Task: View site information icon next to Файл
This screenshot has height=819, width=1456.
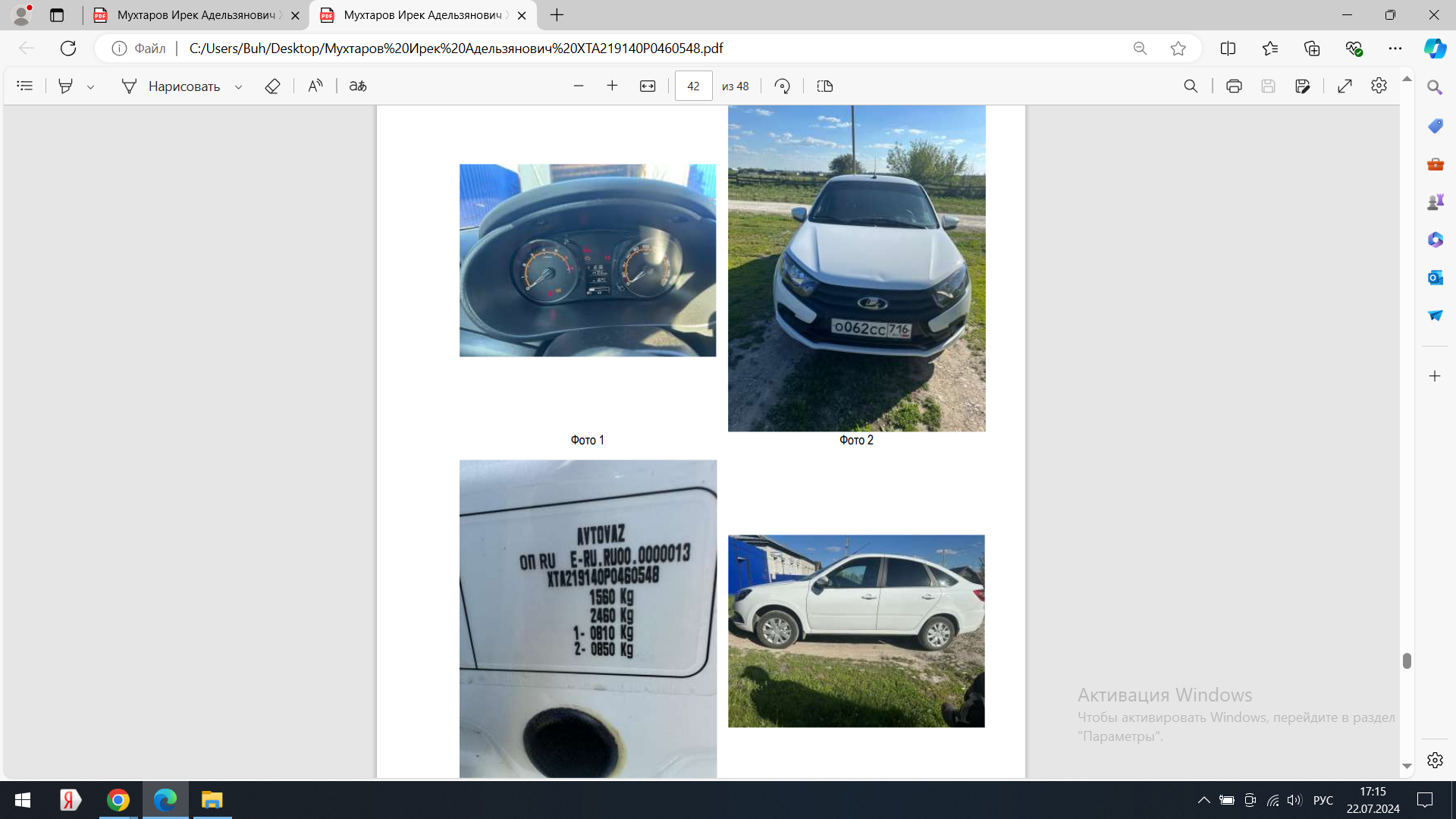Action: [119, 49]
